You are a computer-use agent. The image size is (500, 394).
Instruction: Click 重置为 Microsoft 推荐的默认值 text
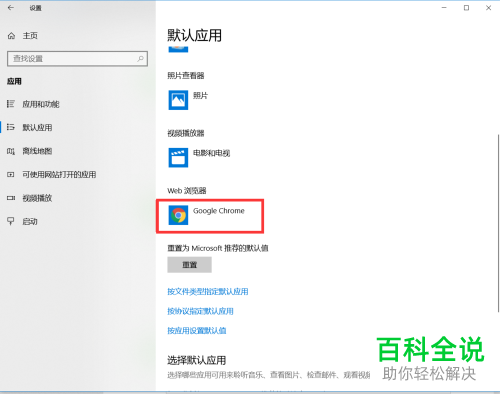click(218, 248)
